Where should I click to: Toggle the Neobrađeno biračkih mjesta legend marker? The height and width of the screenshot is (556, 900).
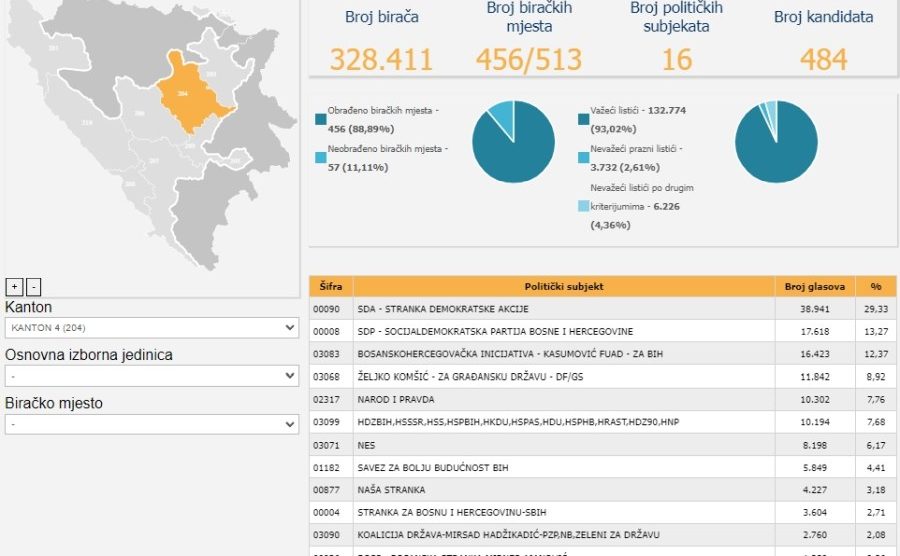[319, 158]
